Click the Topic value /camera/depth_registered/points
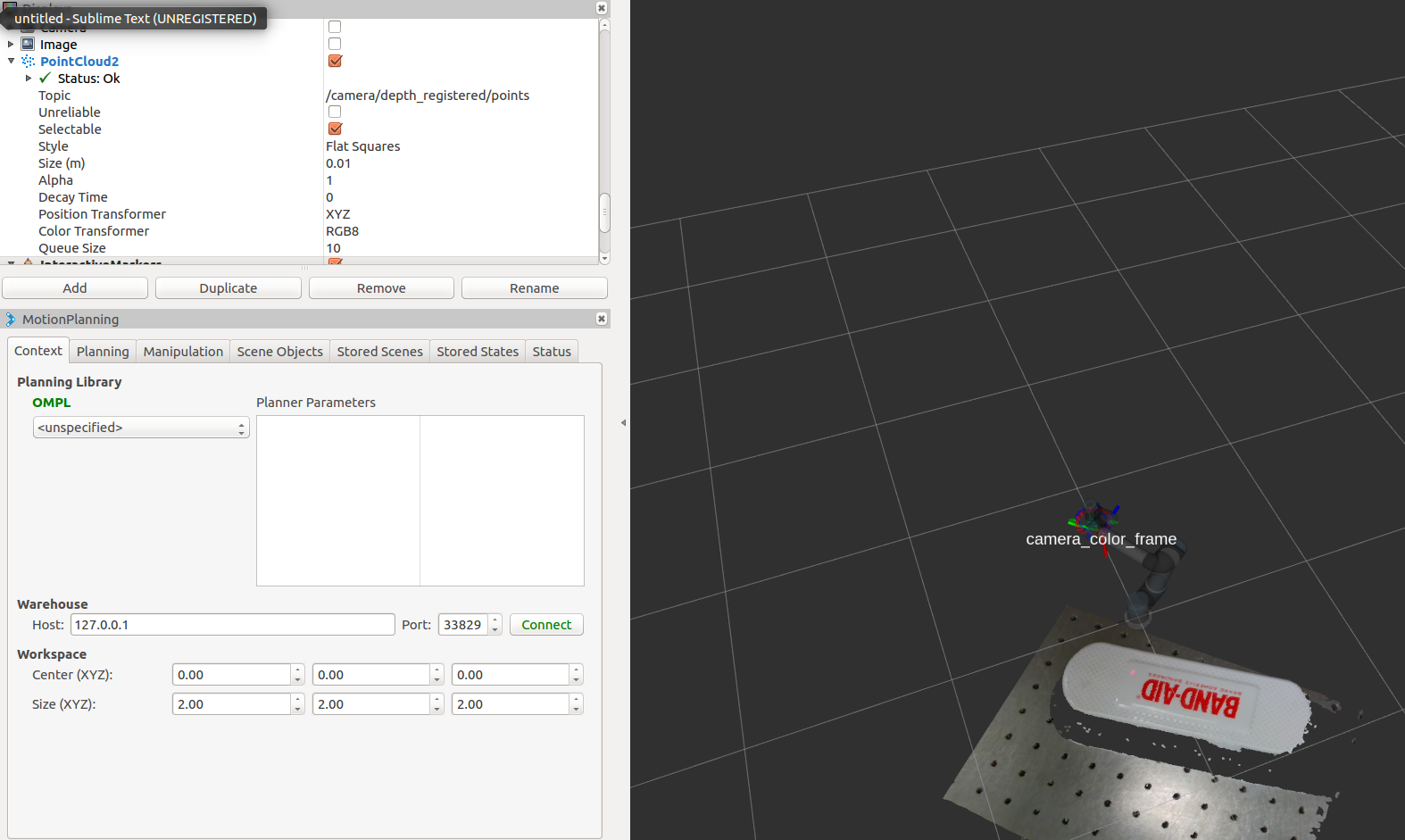 click(428, 96)
